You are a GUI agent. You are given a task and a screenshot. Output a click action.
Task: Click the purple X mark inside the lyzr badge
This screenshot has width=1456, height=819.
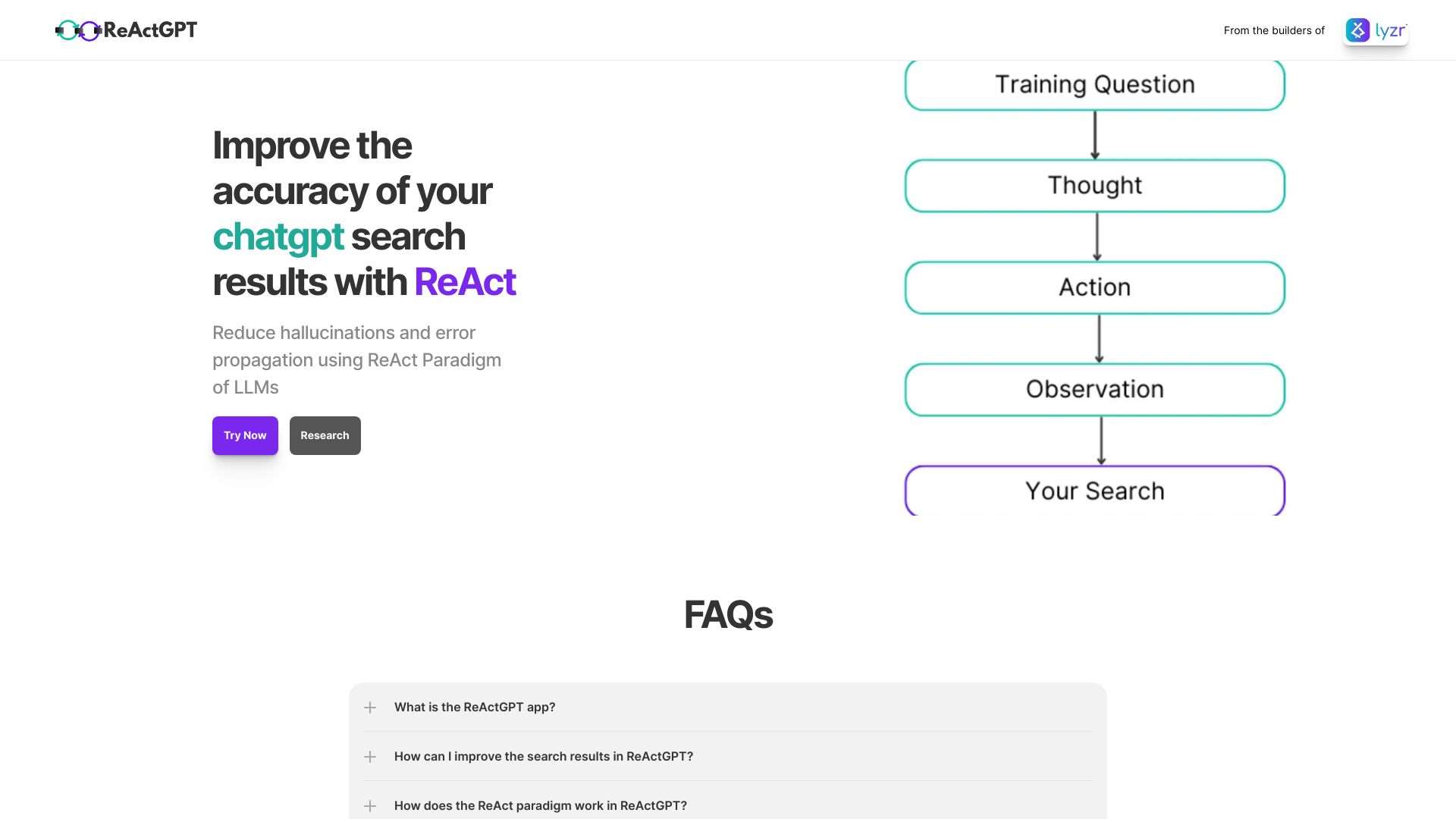coord(1358,30)
